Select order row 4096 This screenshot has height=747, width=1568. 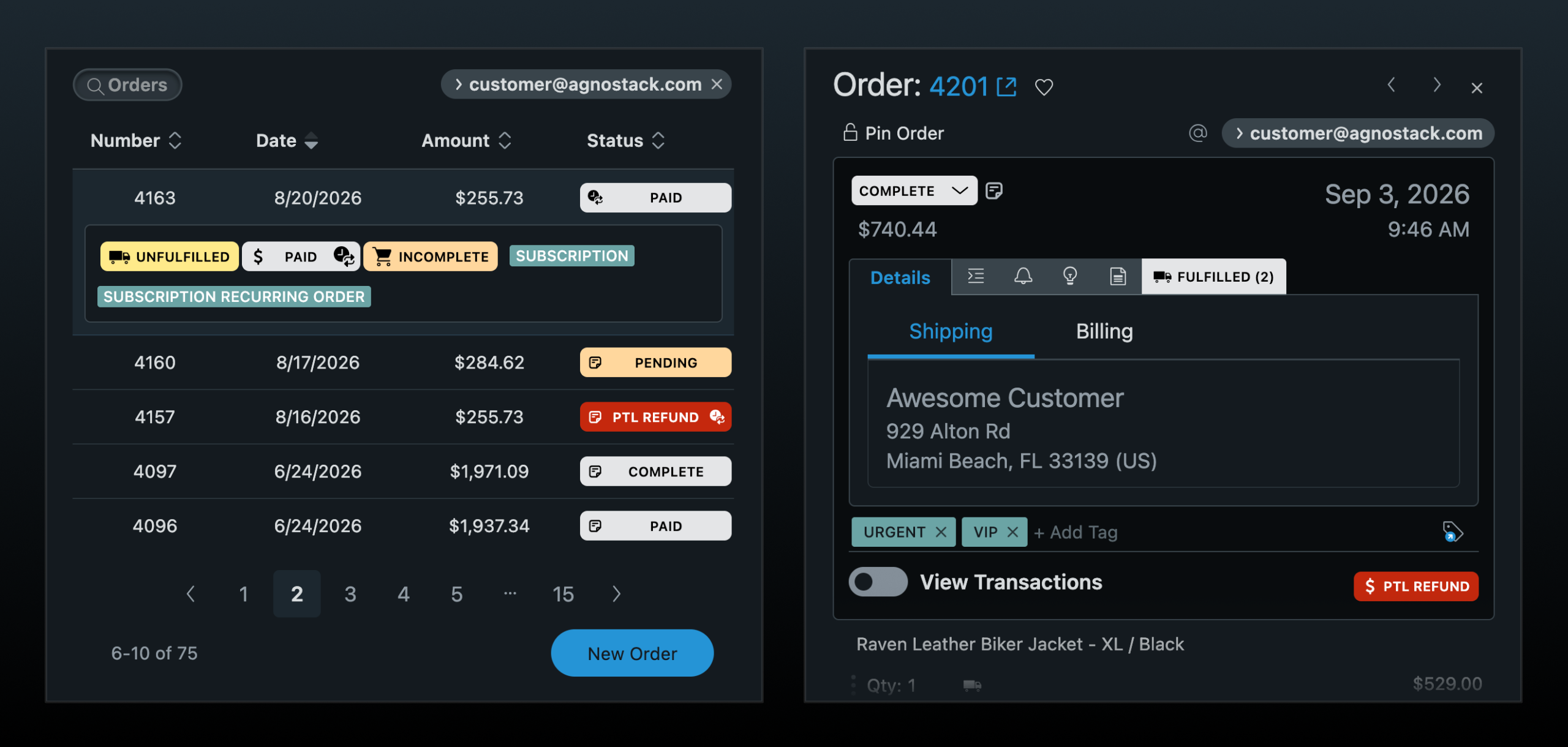coord(403,526)
